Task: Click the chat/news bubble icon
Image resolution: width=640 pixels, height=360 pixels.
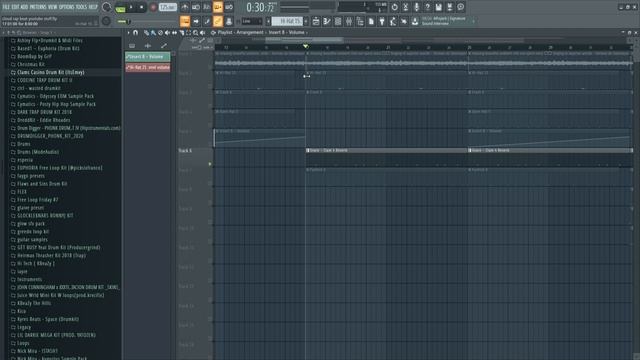Action: coord(460,7)
